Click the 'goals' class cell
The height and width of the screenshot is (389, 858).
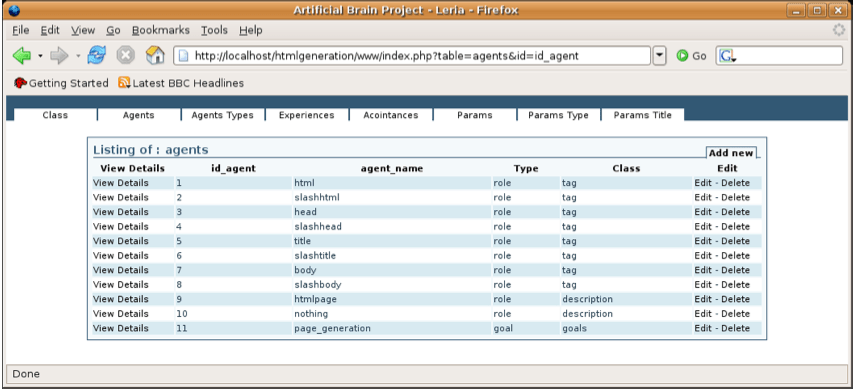pyautogui.click(x=575, y=328)
